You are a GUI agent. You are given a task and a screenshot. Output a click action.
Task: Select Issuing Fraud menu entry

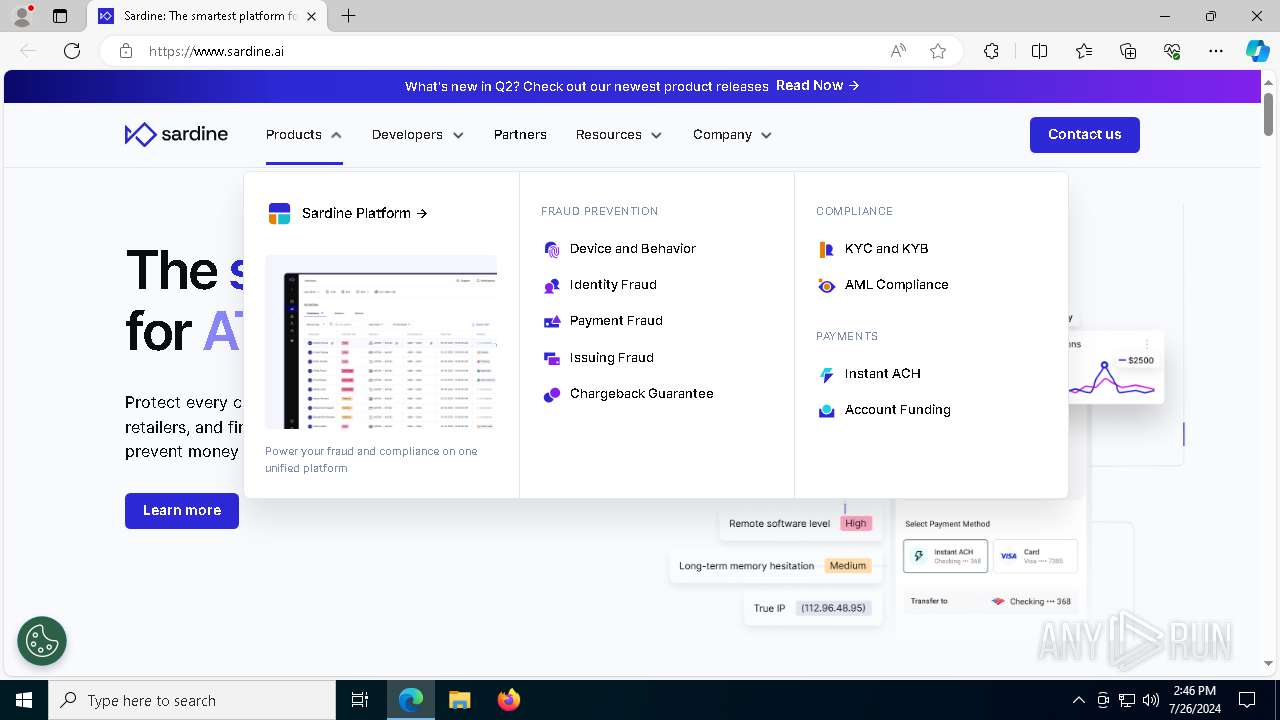tap(612, 358)
